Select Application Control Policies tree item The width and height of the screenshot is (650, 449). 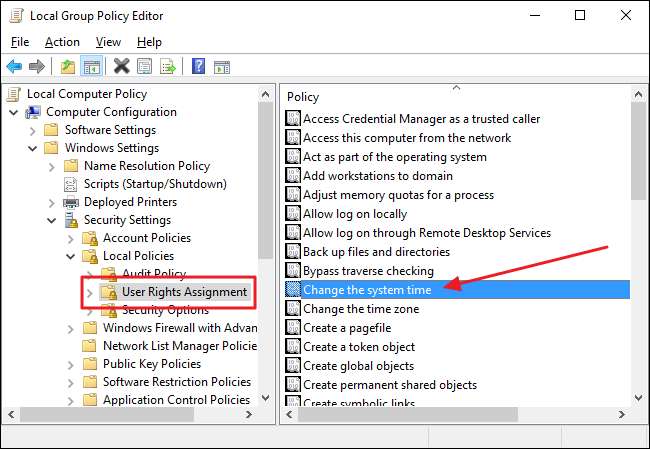176,400
